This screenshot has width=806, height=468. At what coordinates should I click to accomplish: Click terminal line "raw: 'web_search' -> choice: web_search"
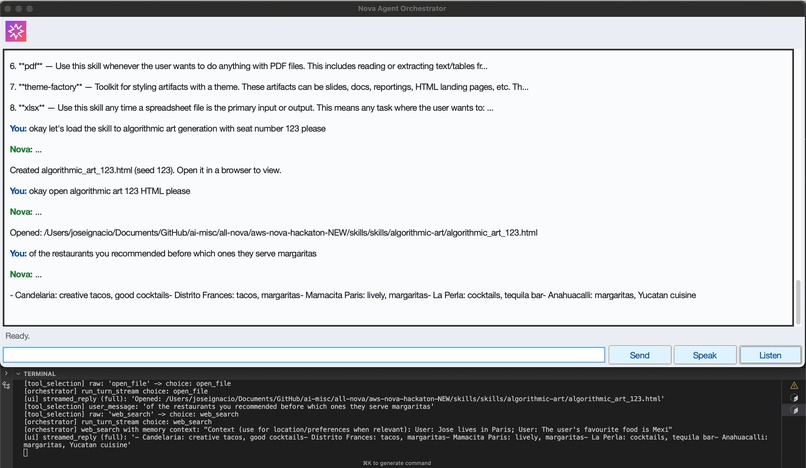131,415
